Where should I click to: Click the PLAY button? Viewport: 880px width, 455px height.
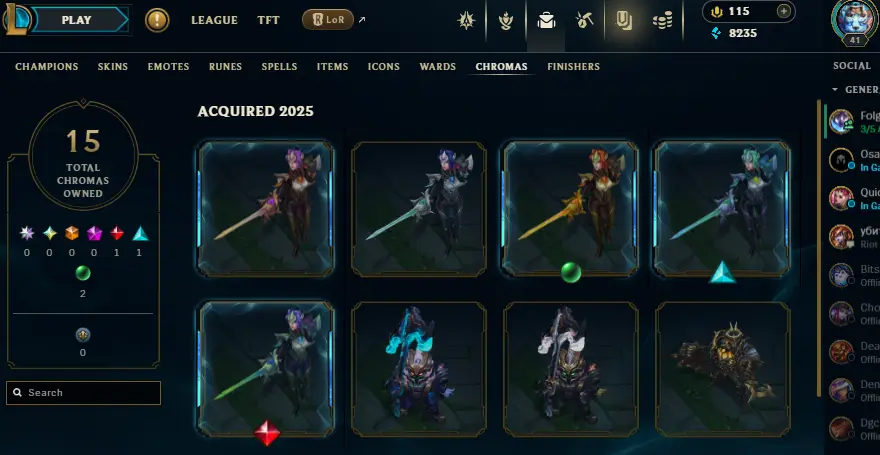(77, 20)
